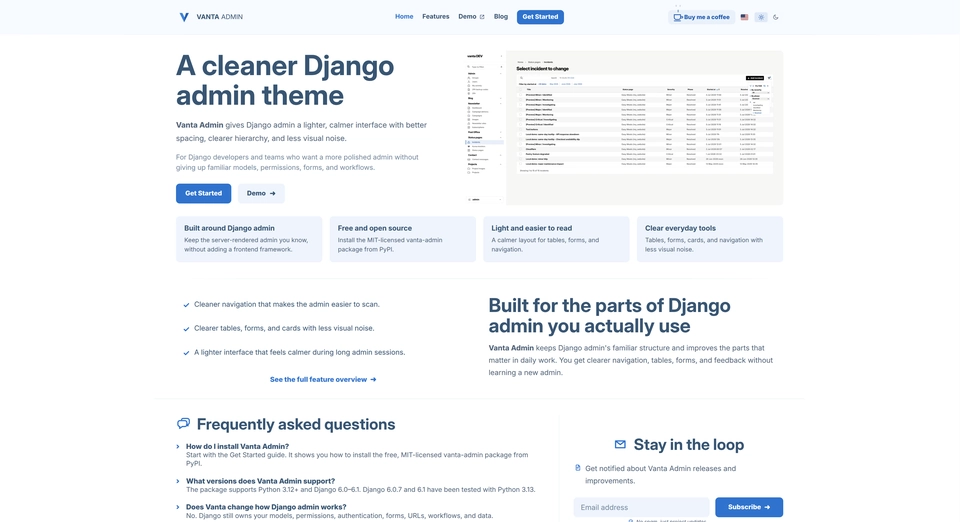Click 'Built for the parts of Django' heading
960x522 pixels.
[610, 315]
